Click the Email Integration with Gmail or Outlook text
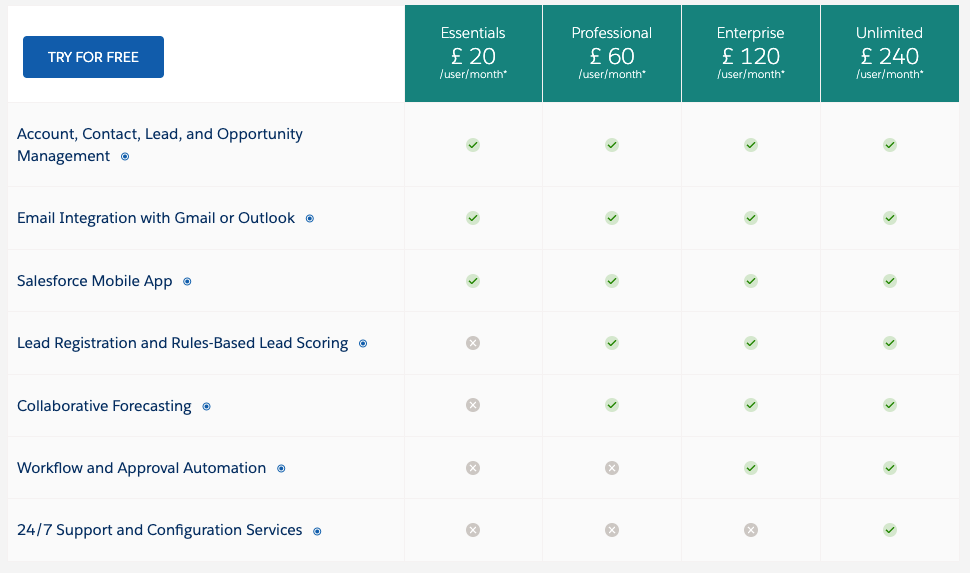970x573 pixels. [156, 218]
